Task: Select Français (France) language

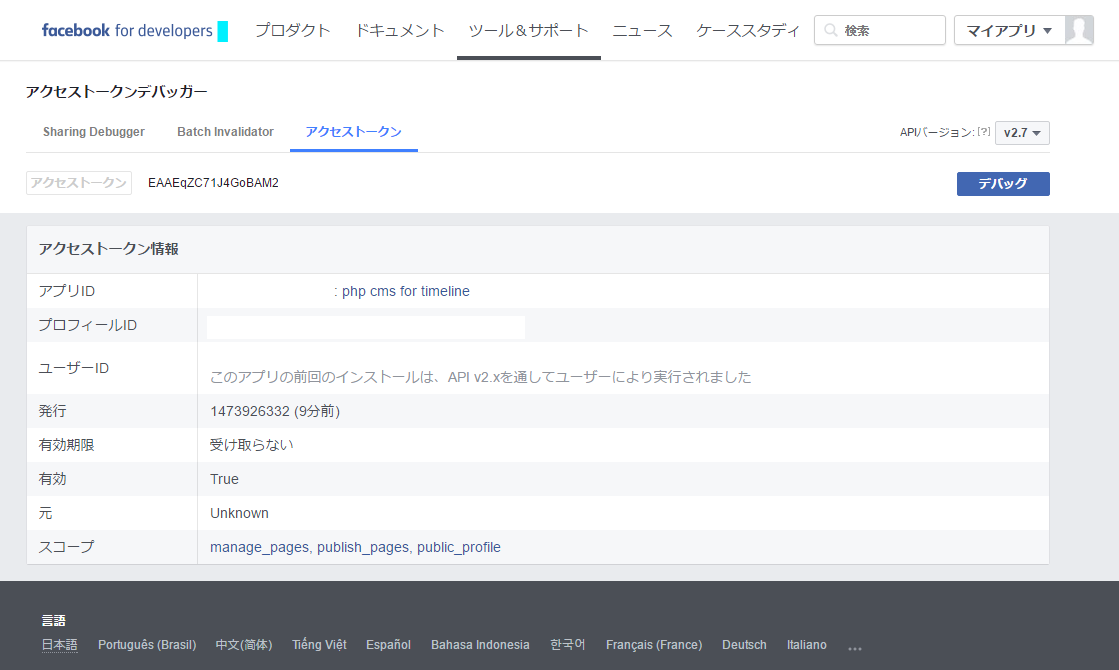Action: tap(654, 645)
